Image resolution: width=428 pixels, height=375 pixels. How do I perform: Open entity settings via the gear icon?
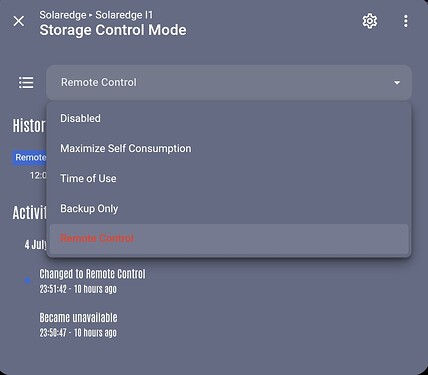370,21
